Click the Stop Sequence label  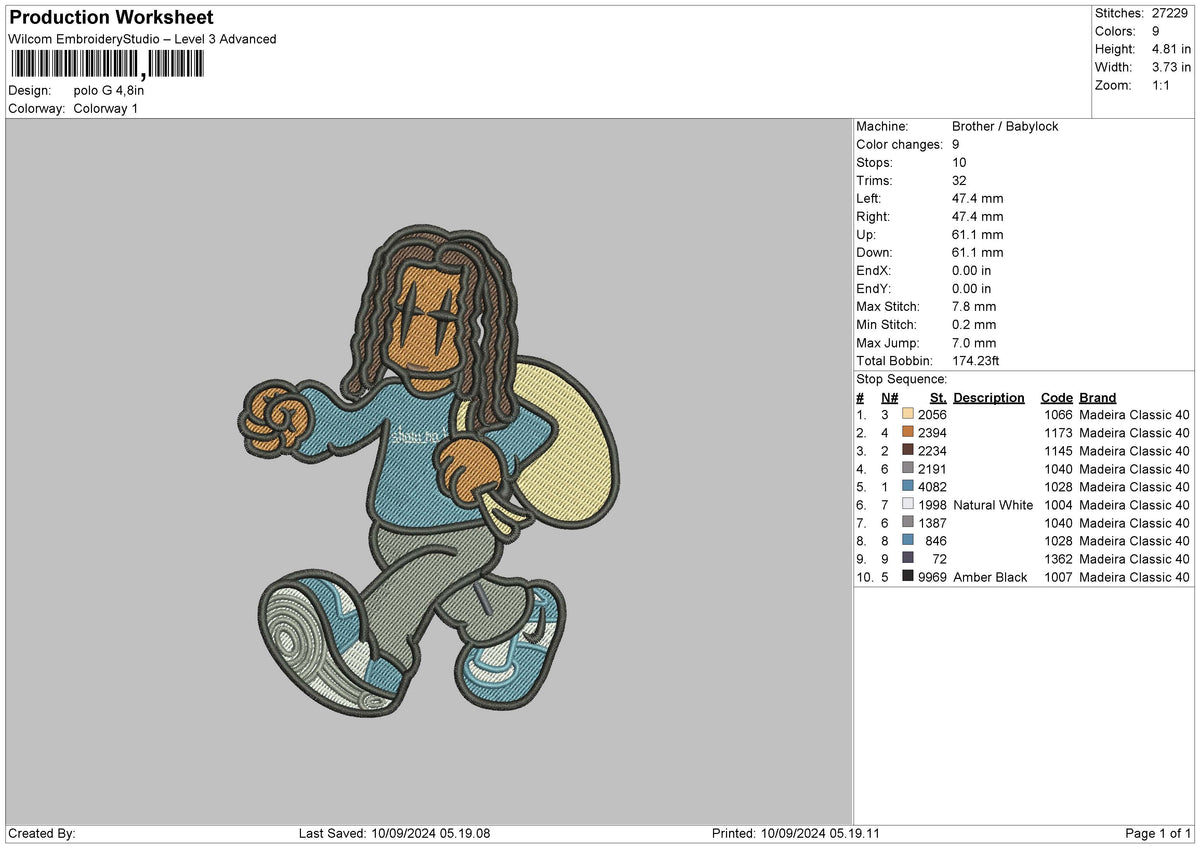click(901, 379)
